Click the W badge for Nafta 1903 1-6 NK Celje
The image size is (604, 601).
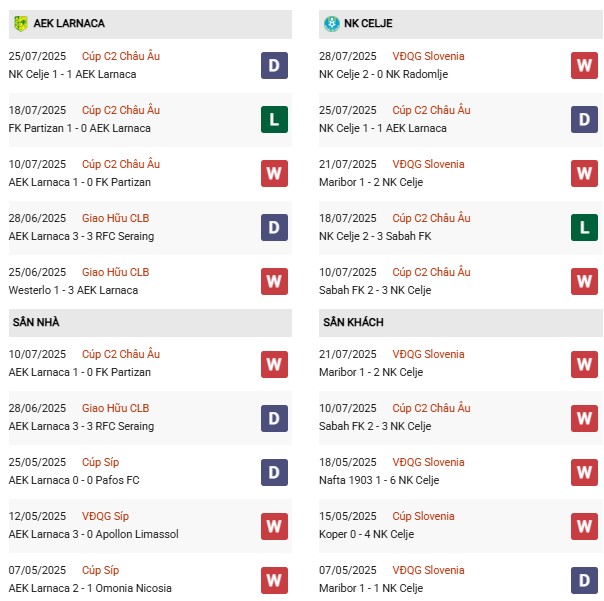tap(584, 471)
